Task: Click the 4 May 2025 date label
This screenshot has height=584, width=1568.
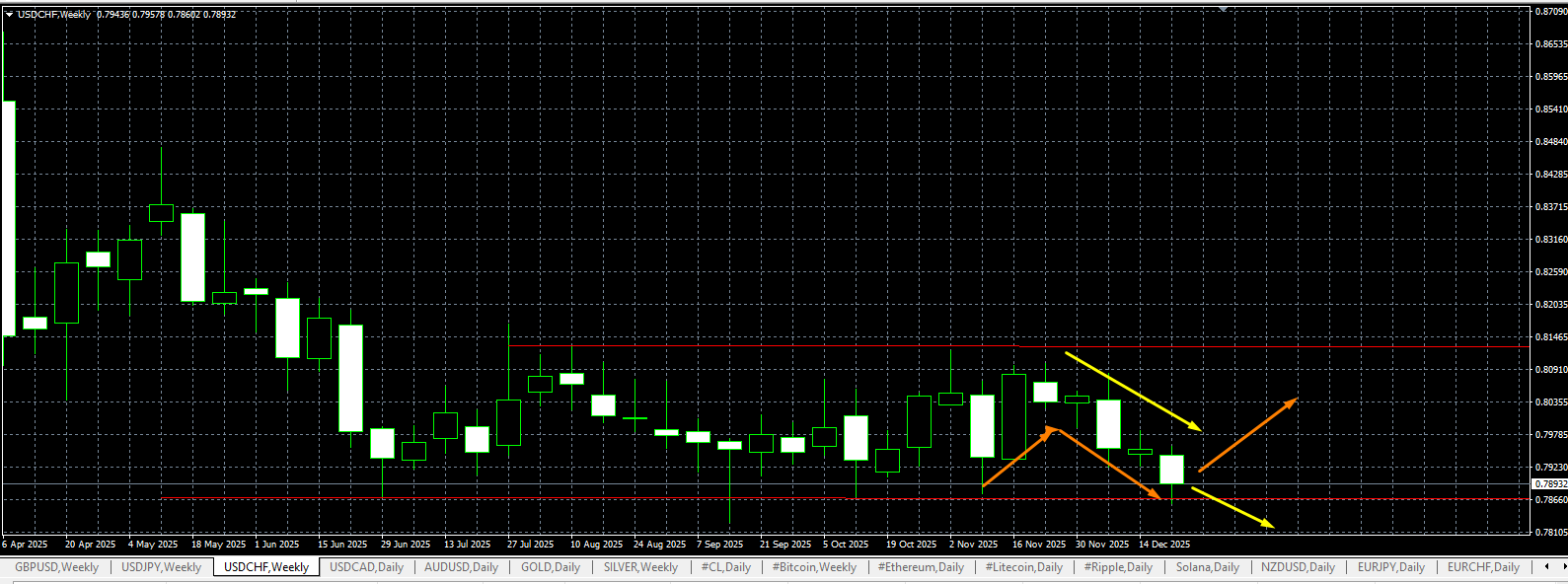Action: 153,545
